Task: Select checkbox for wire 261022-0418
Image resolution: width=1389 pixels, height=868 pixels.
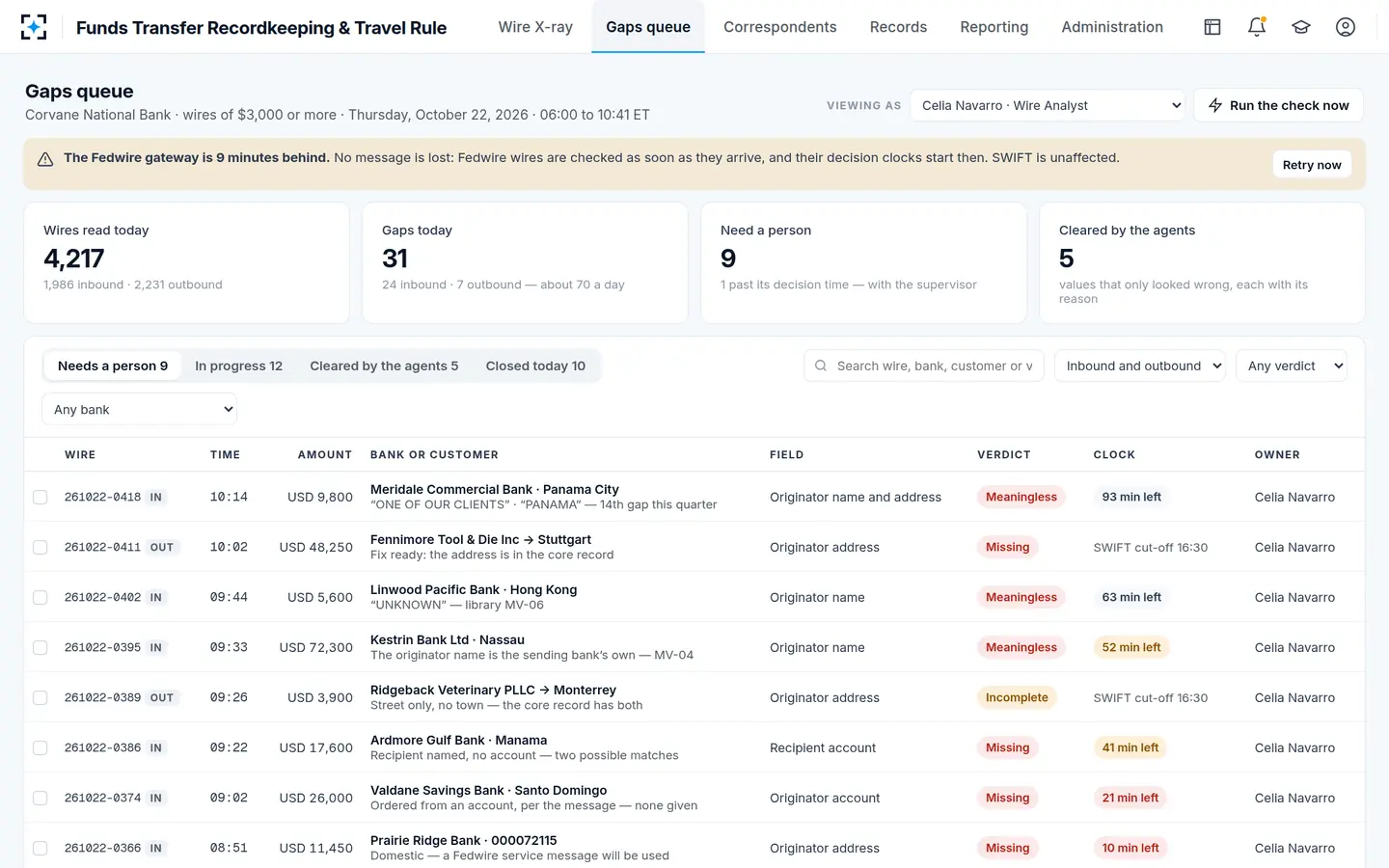Action: click(x=41, y=498)
